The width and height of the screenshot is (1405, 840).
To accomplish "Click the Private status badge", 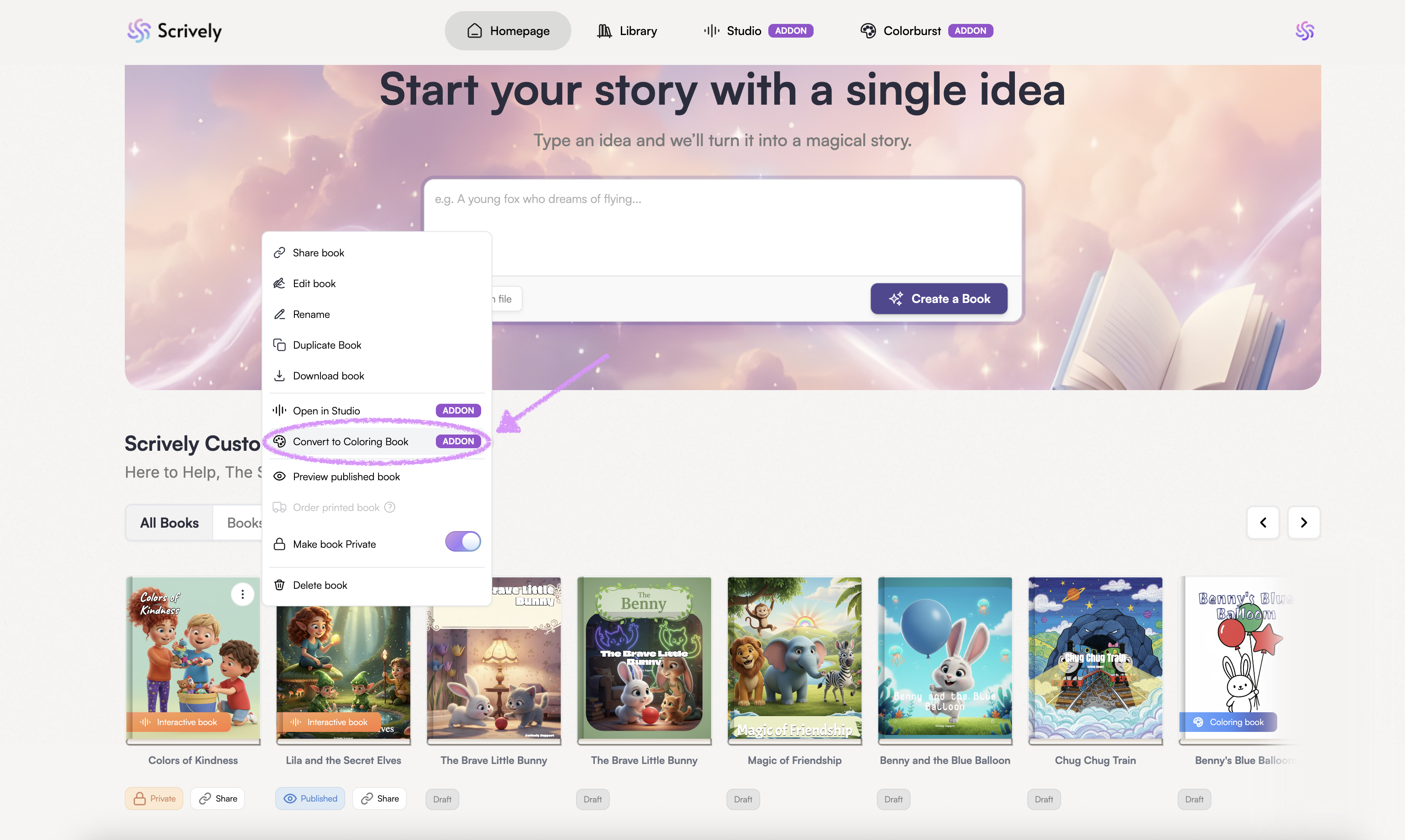I will click(x=154, y=798).
